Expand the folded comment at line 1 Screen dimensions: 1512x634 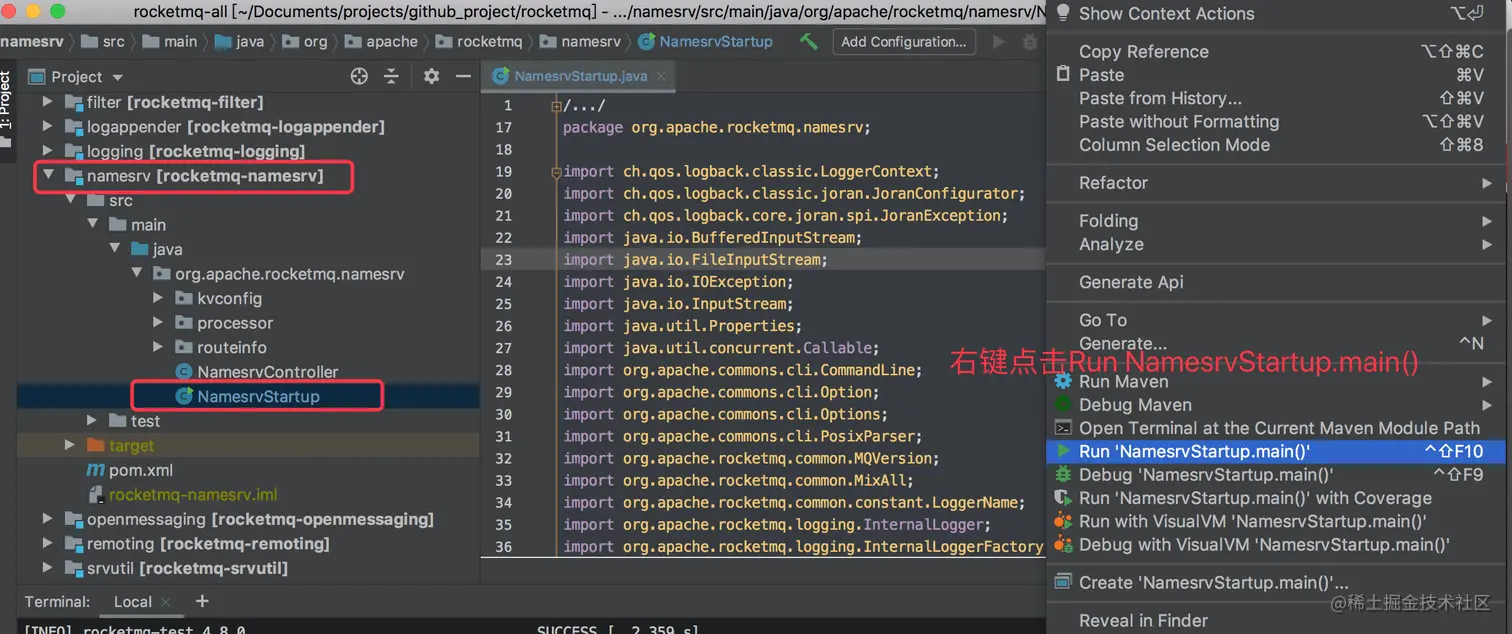tap(556, 105)
